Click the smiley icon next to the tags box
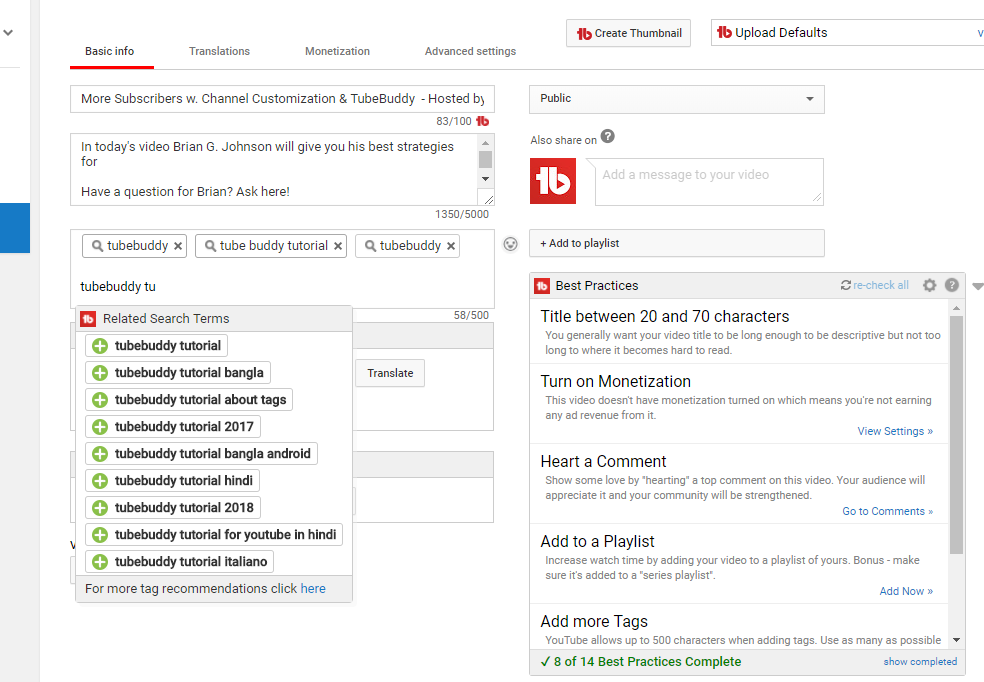 (511, 243)
